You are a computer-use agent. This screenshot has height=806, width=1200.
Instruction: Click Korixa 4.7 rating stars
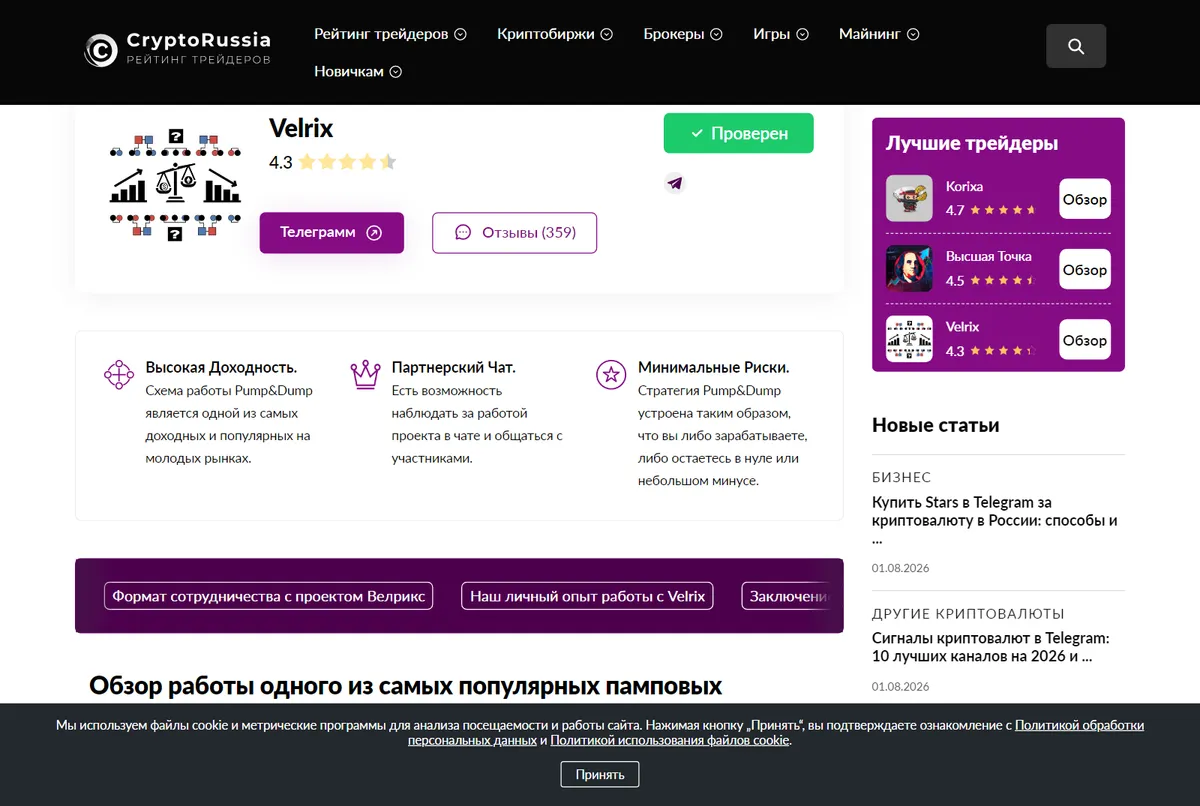pyautogui.click(x=1003, y=210)
